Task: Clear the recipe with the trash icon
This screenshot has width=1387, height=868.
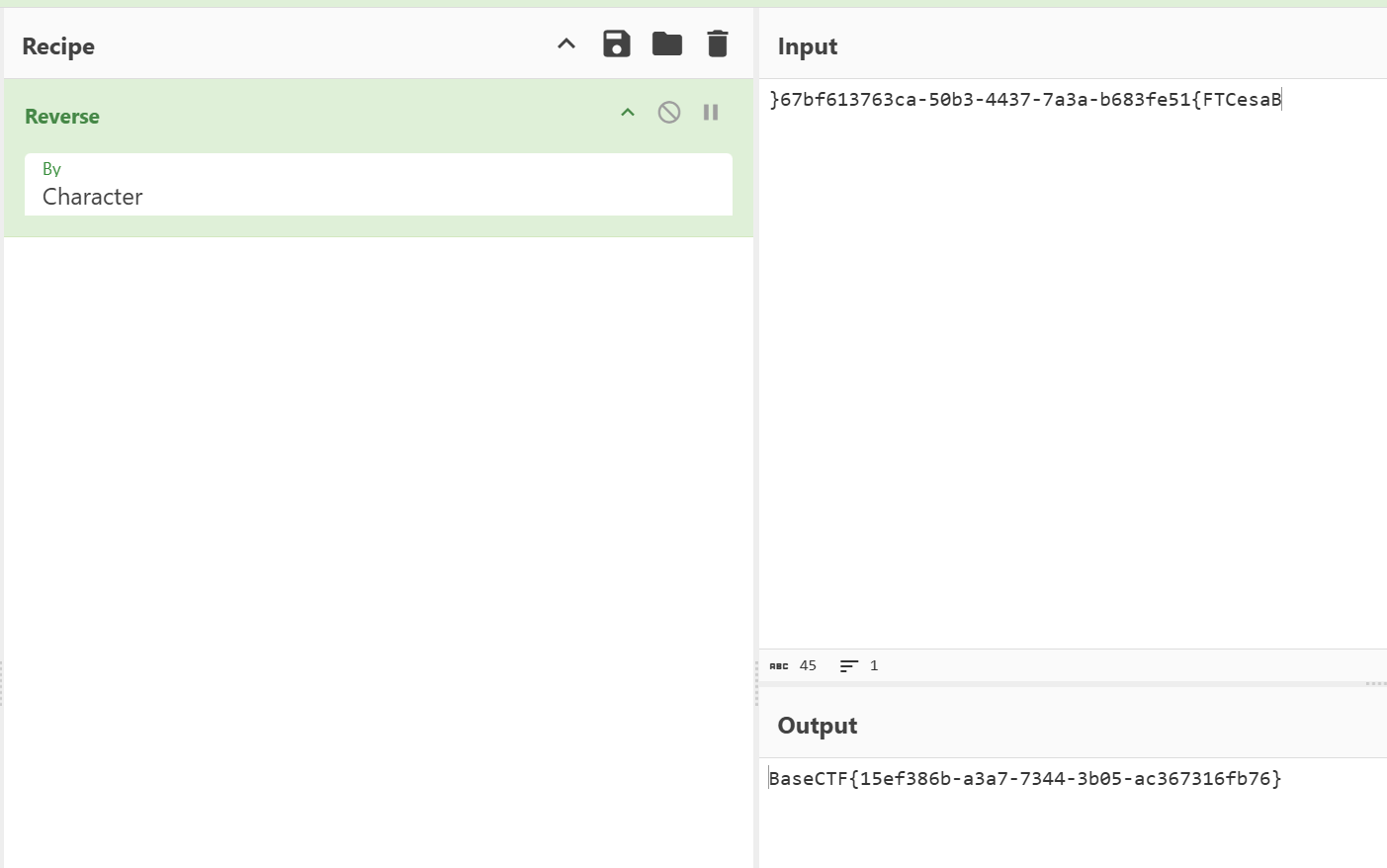Action: click(718, 44)
